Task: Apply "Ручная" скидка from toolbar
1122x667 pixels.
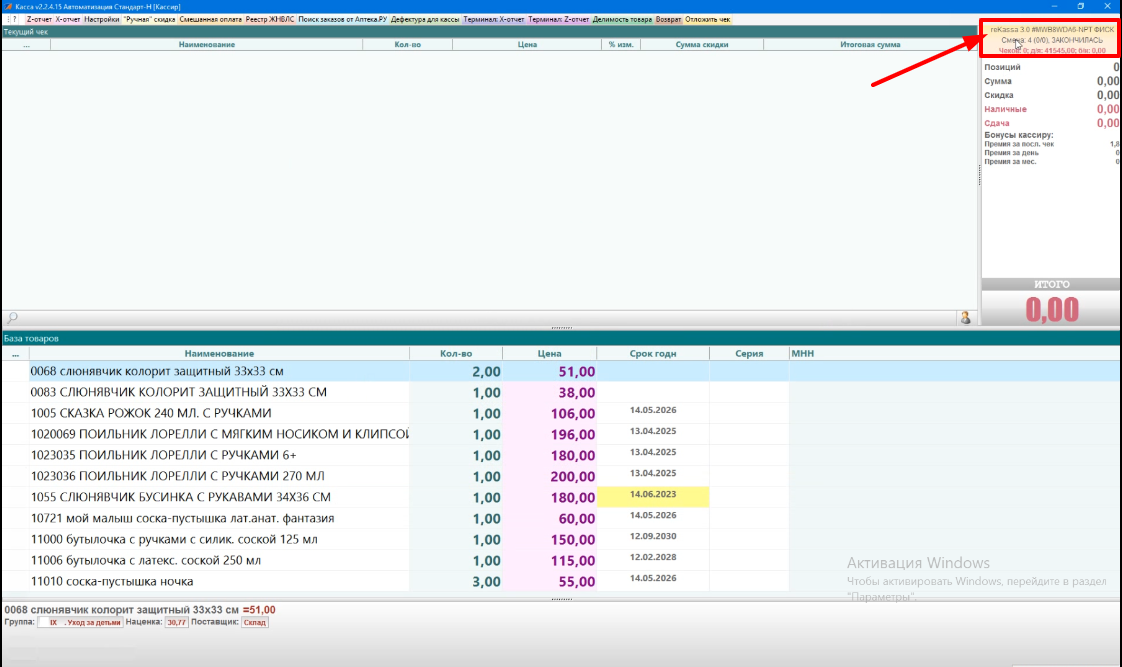Action: tap(149, 19)
